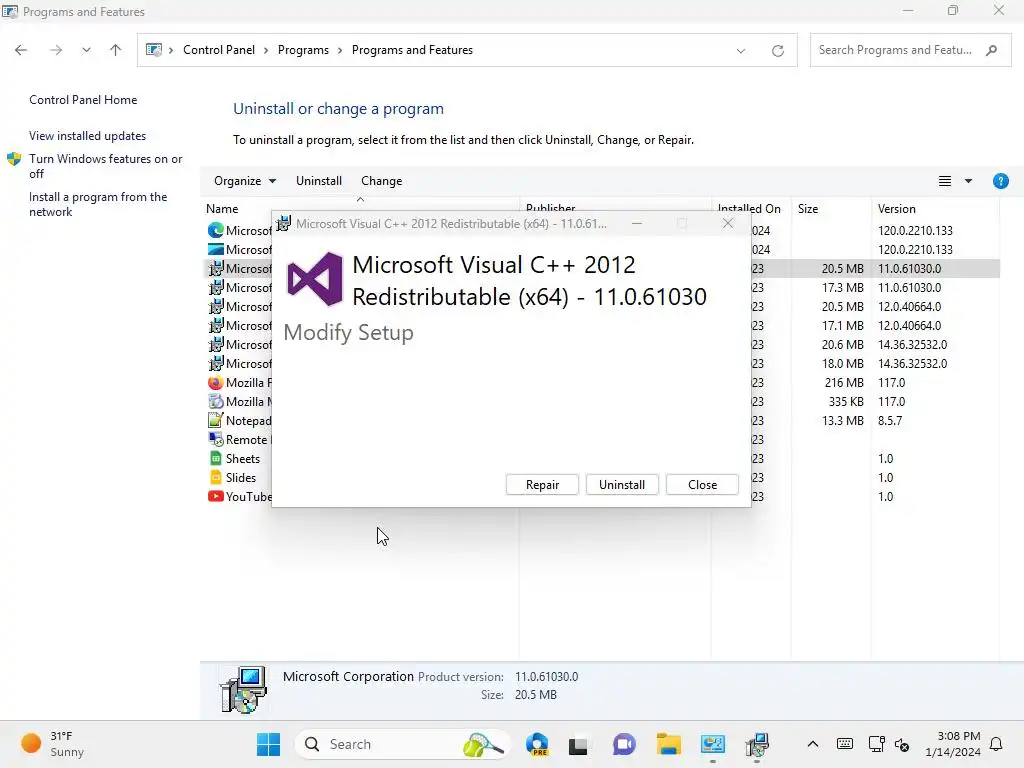The height and width of the screenshot is (768, 1024).
Task: Click the Control Panel icon on the taskbar
Action: [712, 744]
